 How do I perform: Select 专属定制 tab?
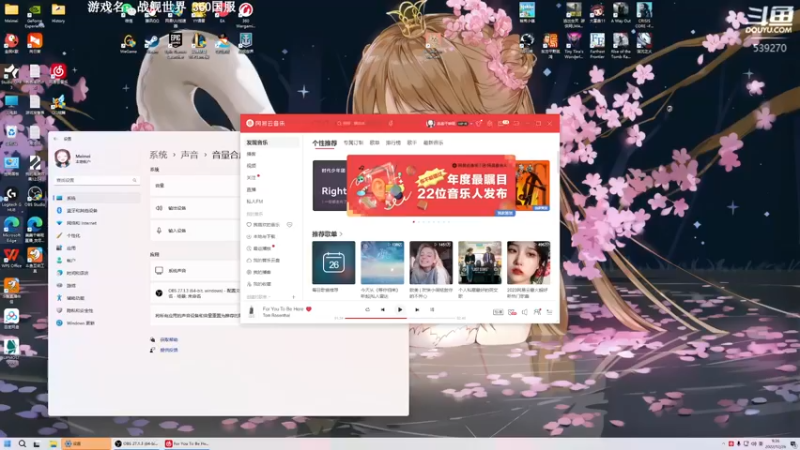click(353, 143)
